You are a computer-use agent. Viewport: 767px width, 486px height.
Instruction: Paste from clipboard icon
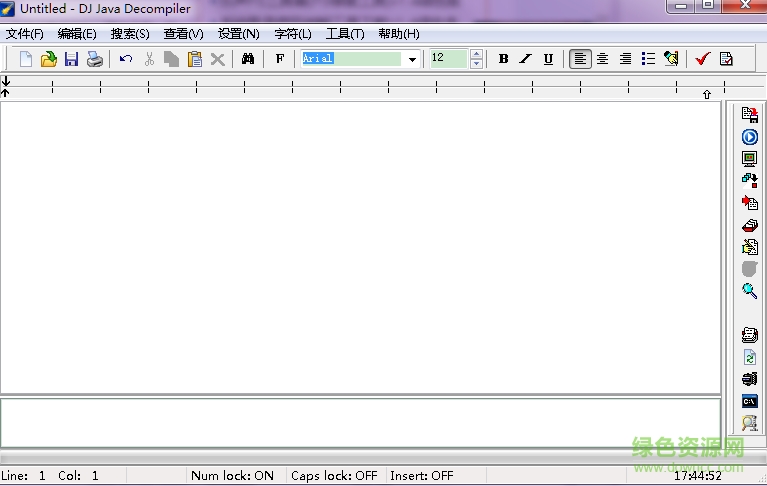click(x=195, y=59)
